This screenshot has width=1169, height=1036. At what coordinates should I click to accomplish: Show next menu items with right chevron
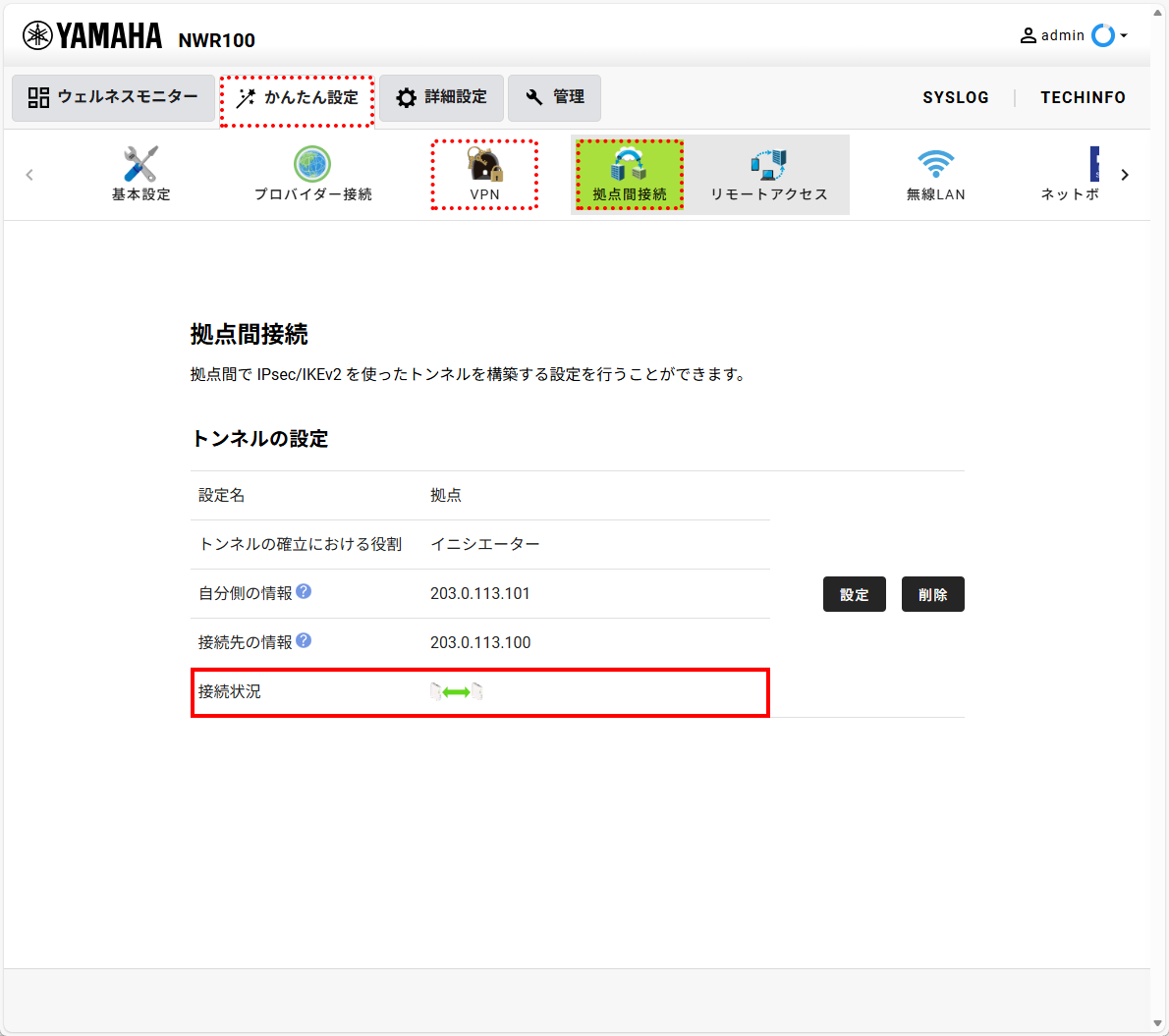1125,175
